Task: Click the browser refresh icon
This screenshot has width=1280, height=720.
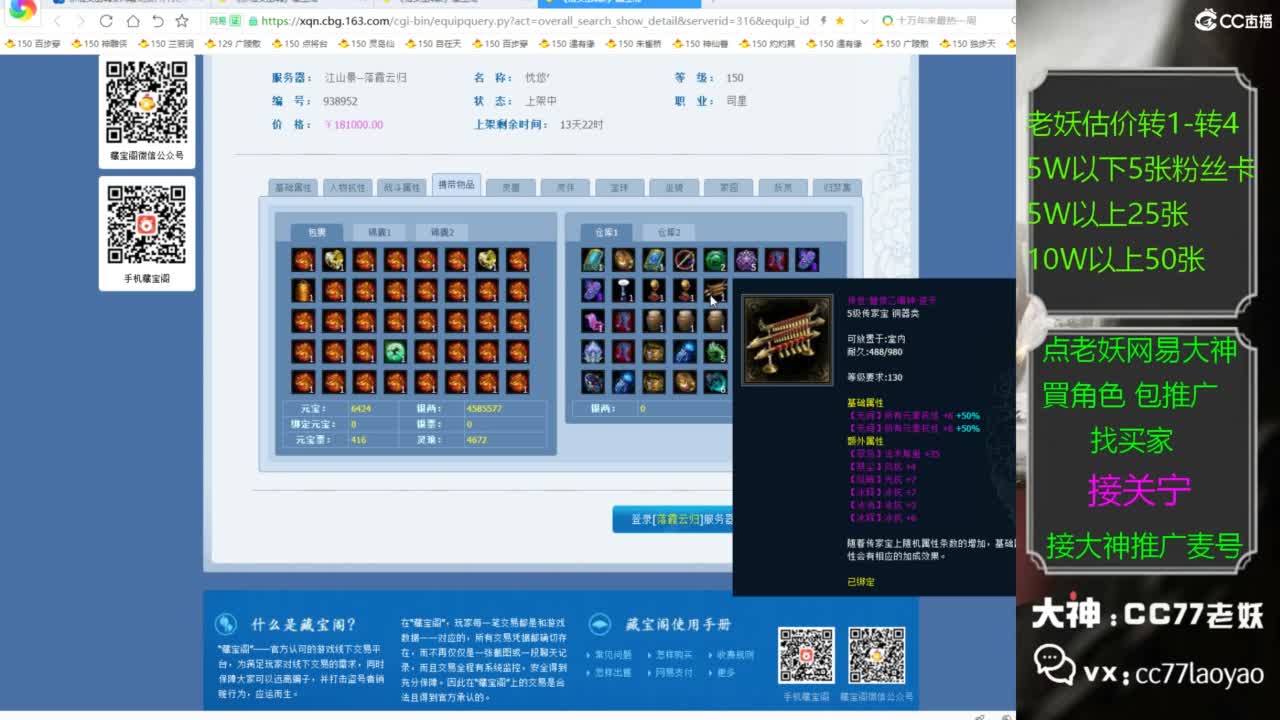Action: (106, 21)
